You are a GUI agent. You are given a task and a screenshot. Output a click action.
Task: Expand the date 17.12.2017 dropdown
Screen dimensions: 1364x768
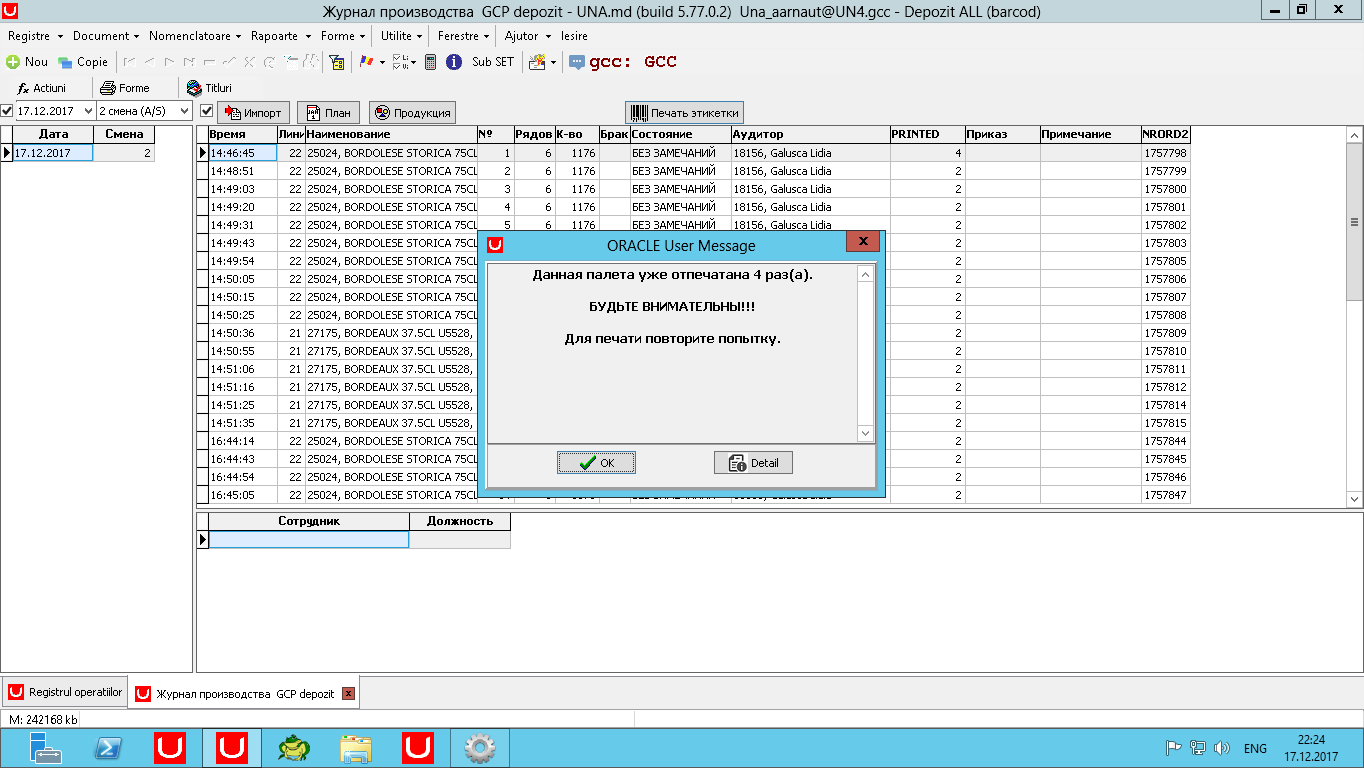tap(88, 111)
